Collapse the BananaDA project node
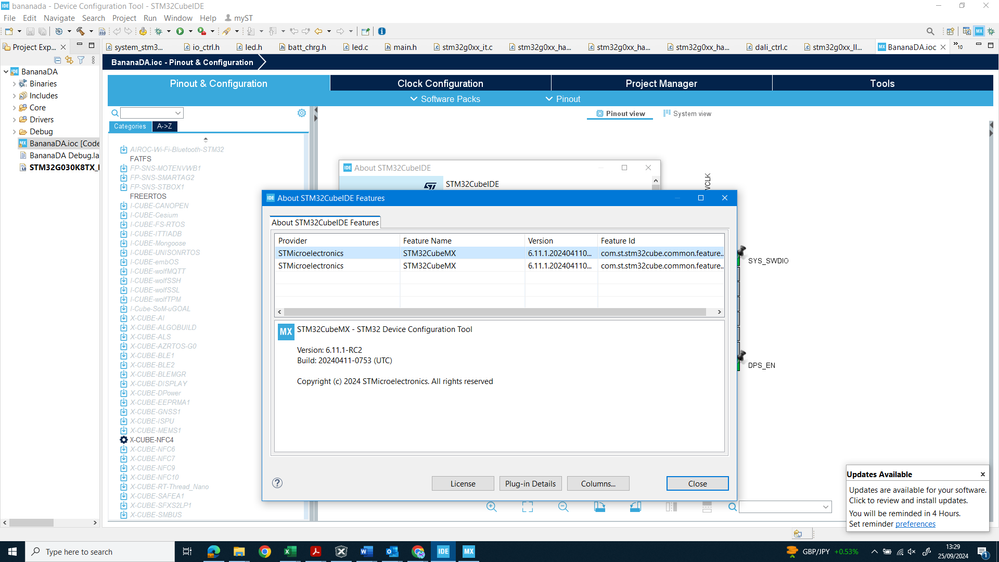This screenshot has width=999, height=562. pyautogui.click(x=6, y=71)
